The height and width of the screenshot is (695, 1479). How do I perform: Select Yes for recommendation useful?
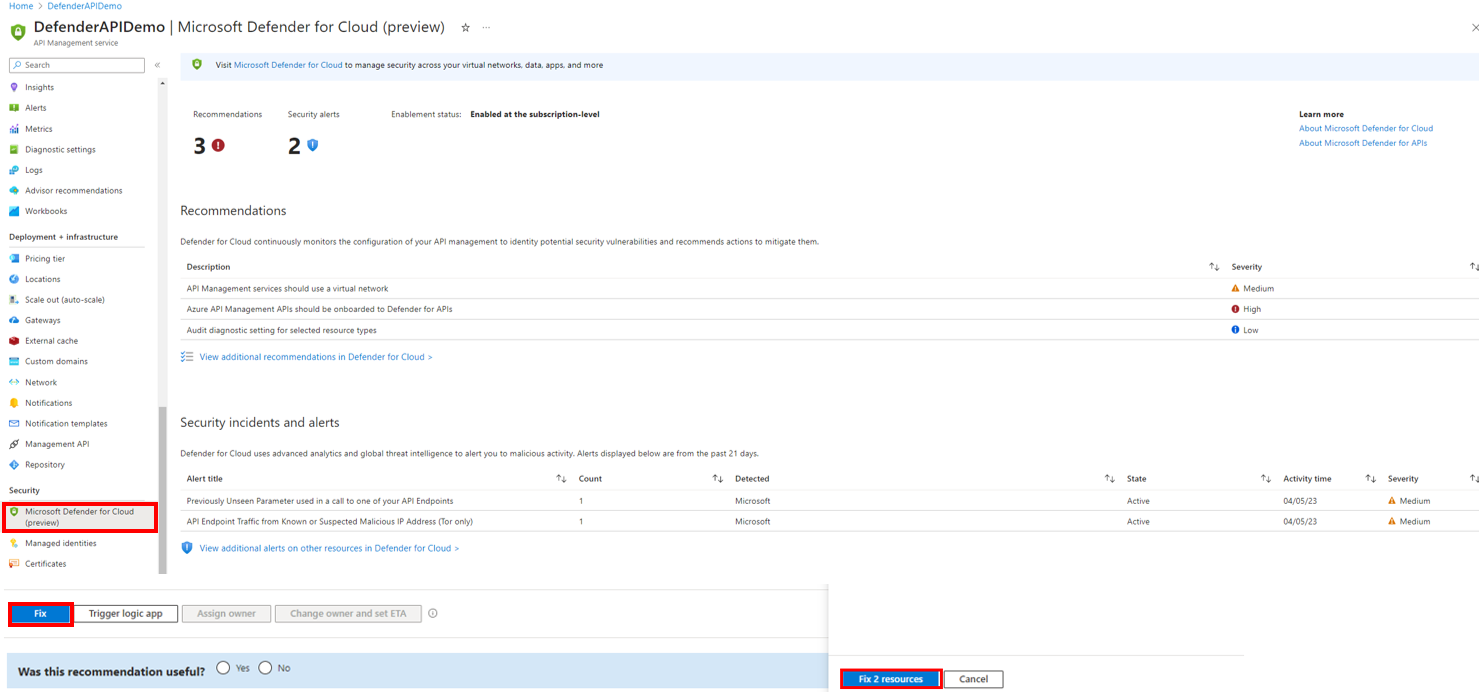pyautogui.click(x=223, y=668)
